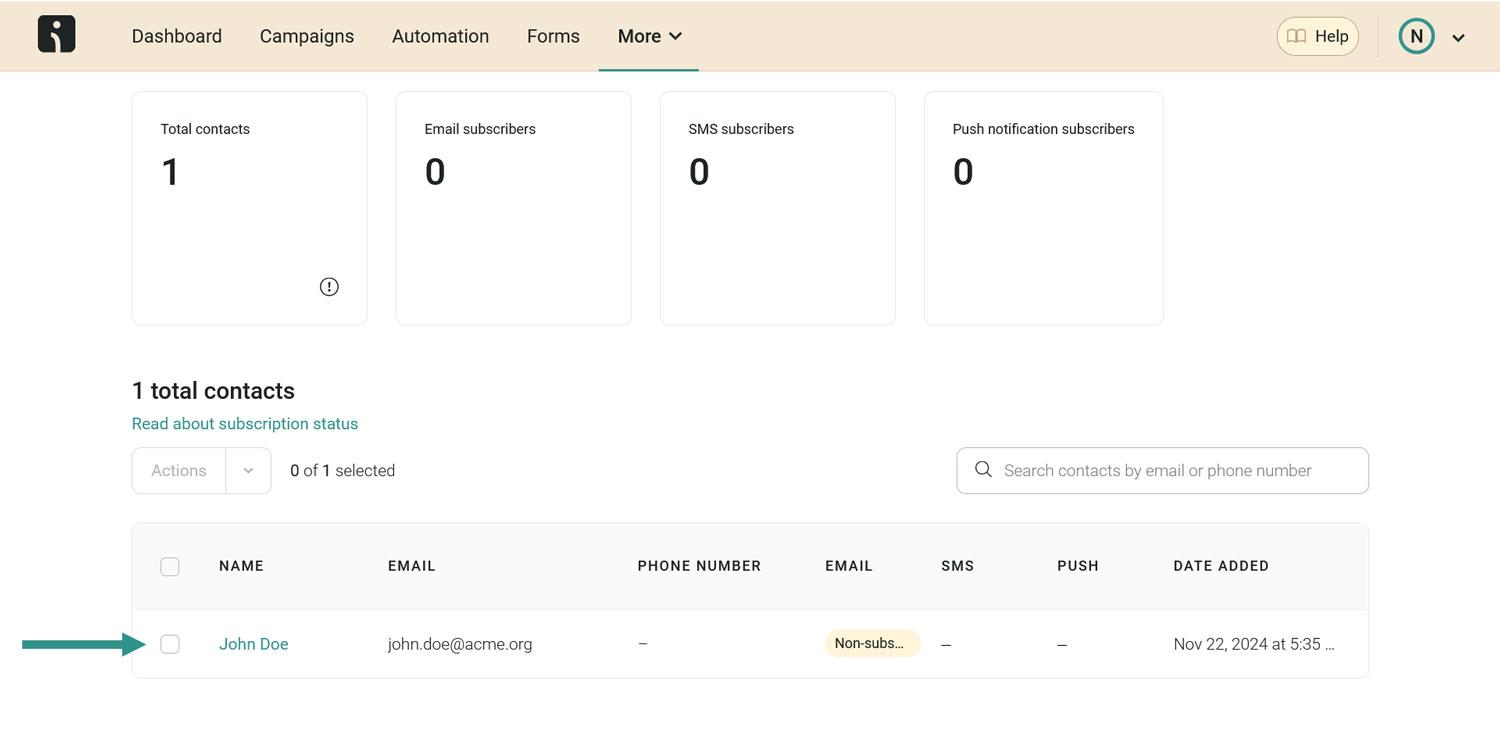This screenshot has height=743, width=1500.
Task: Click the PUSH column header
Action: pos(1078,566)
